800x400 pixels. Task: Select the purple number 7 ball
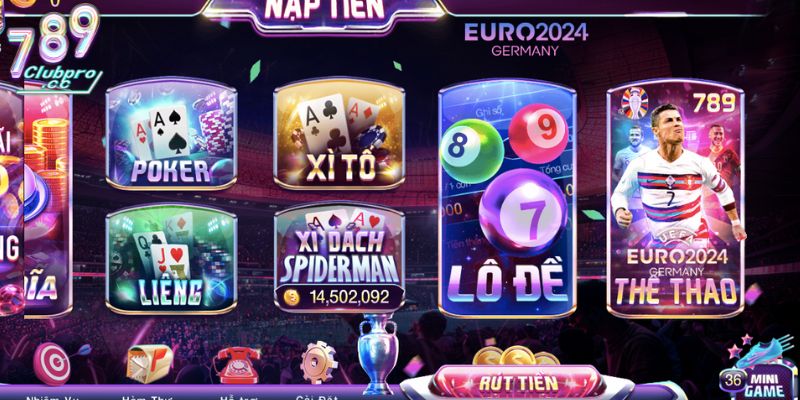tap(524, 212)
